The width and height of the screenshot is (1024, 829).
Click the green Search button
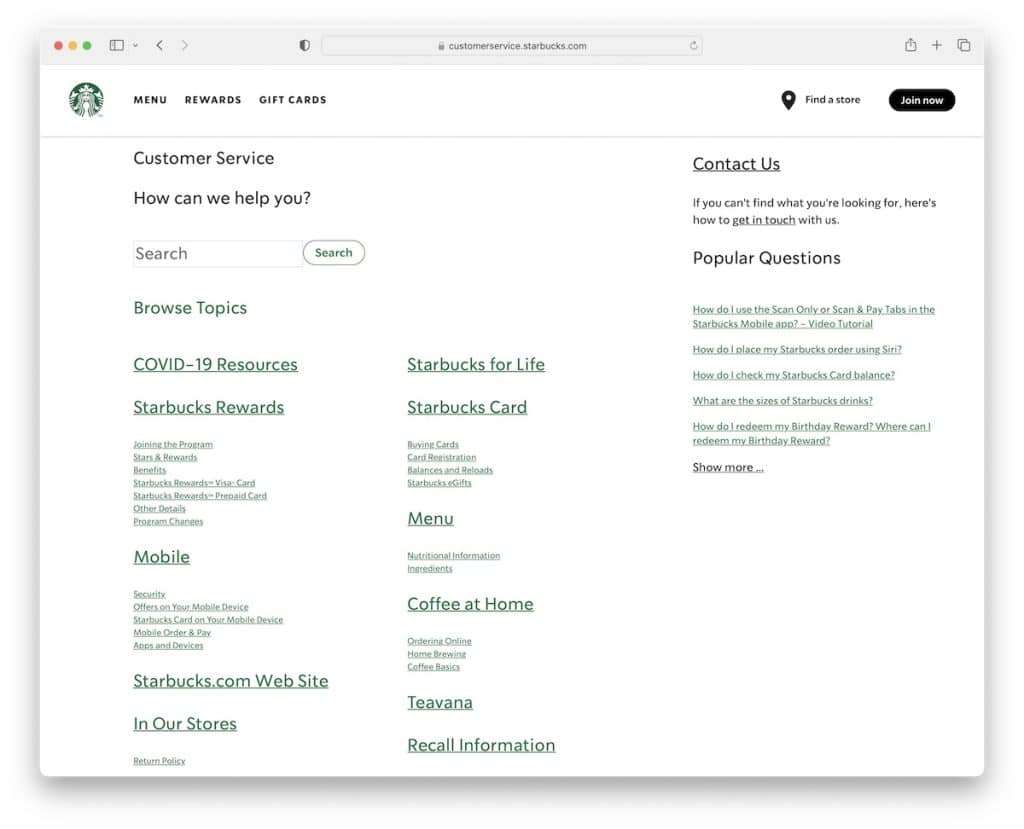334,253
